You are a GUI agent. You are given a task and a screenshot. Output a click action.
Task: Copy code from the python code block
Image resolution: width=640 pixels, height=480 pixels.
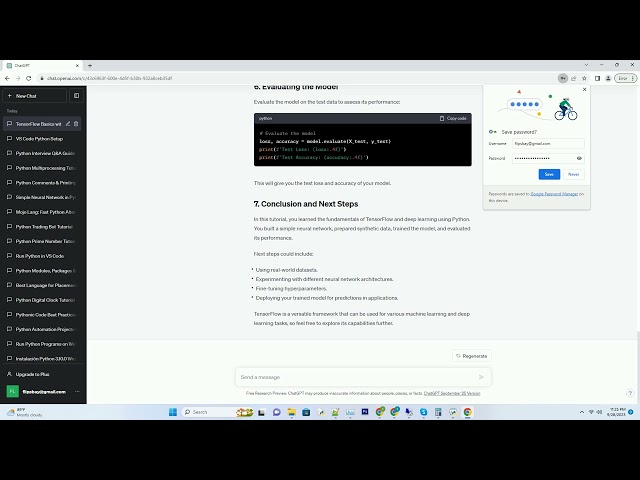click(x=453, y=118)
